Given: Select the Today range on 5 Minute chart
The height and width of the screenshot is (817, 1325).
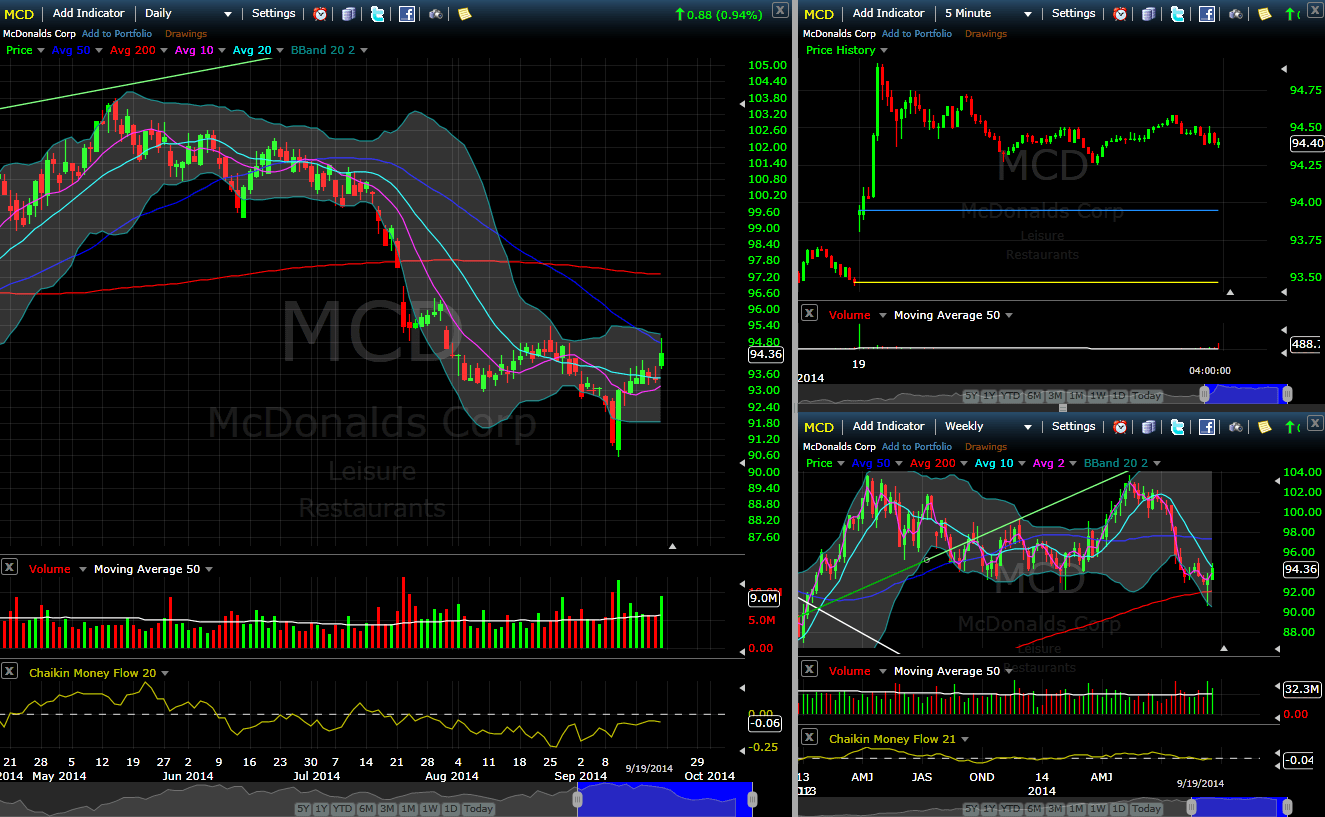Looking at the screenshot, I should 1146,396.
